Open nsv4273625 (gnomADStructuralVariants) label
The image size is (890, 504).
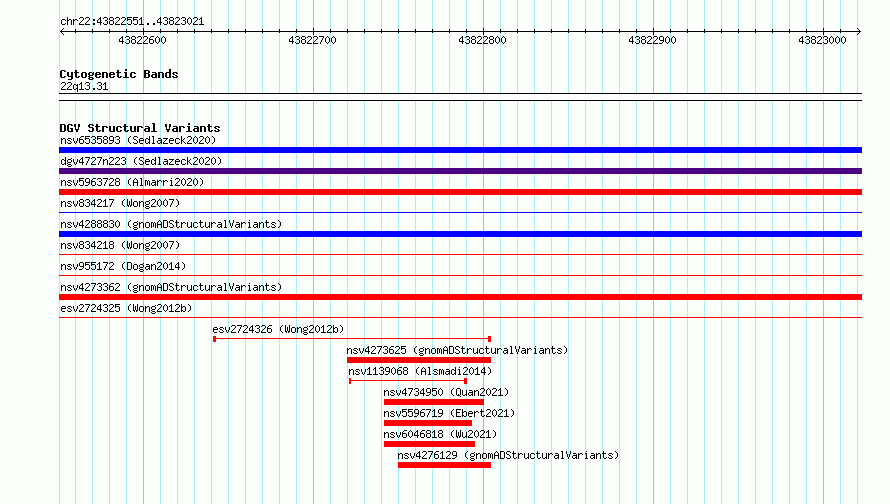457,350
